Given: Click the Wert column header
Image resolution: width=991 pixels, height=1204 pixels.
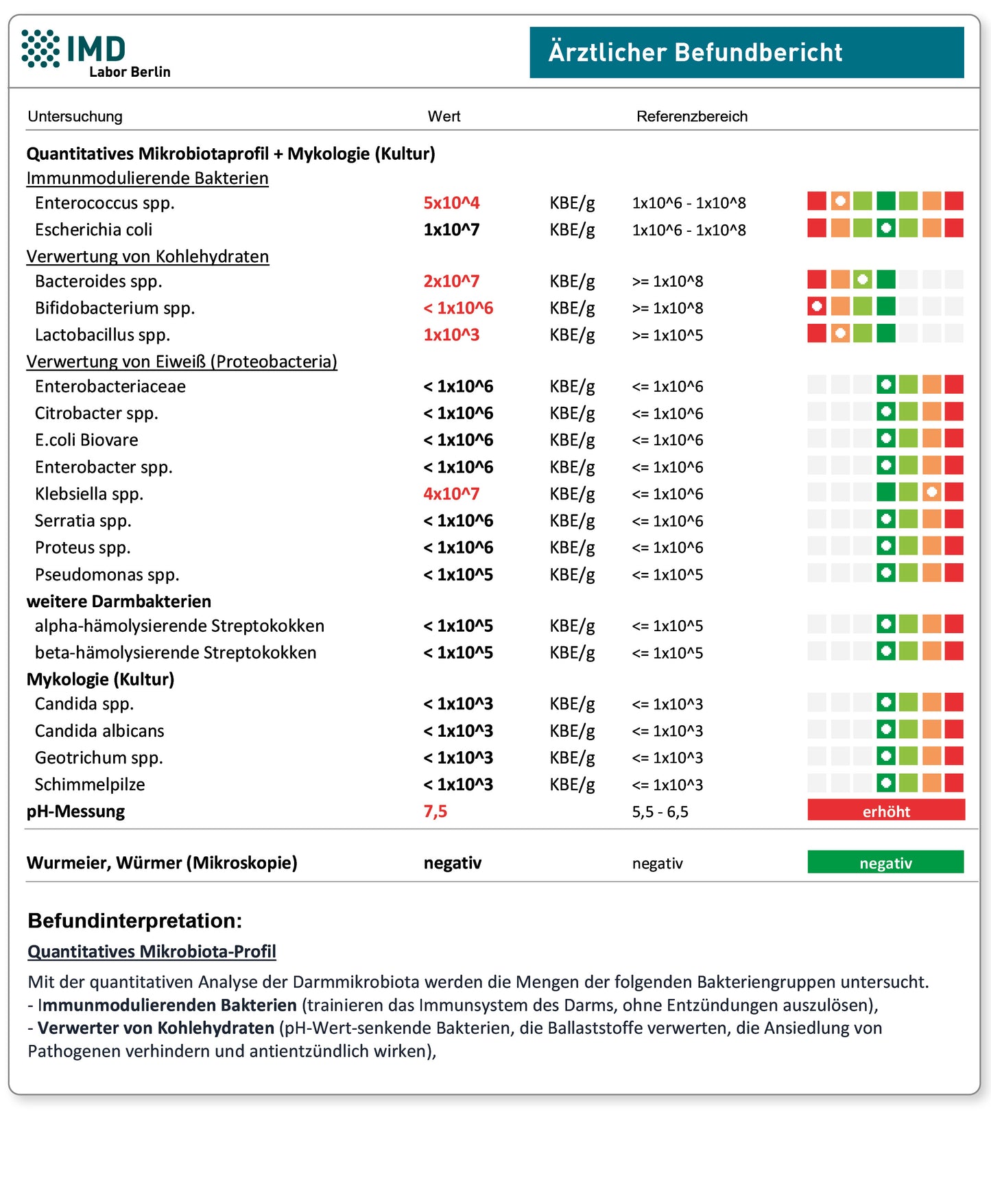Looking at the screenshot, I should click(444, 117).
